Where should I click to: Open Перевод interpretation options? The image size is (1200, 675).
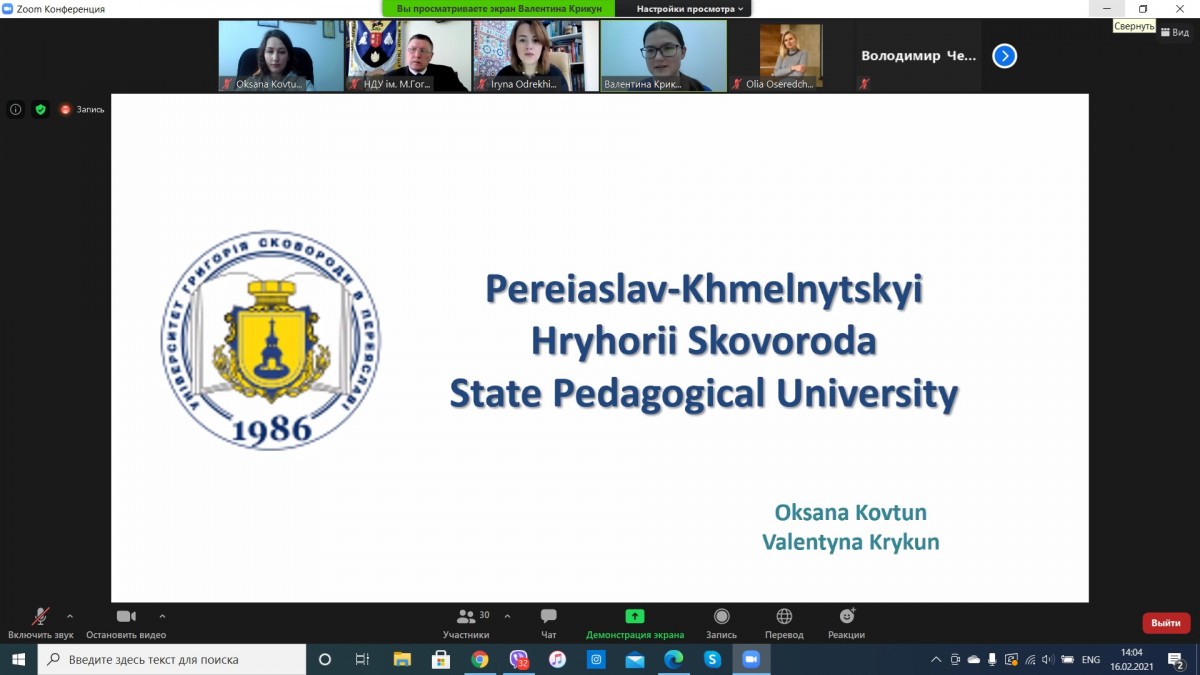coord(784,623)
